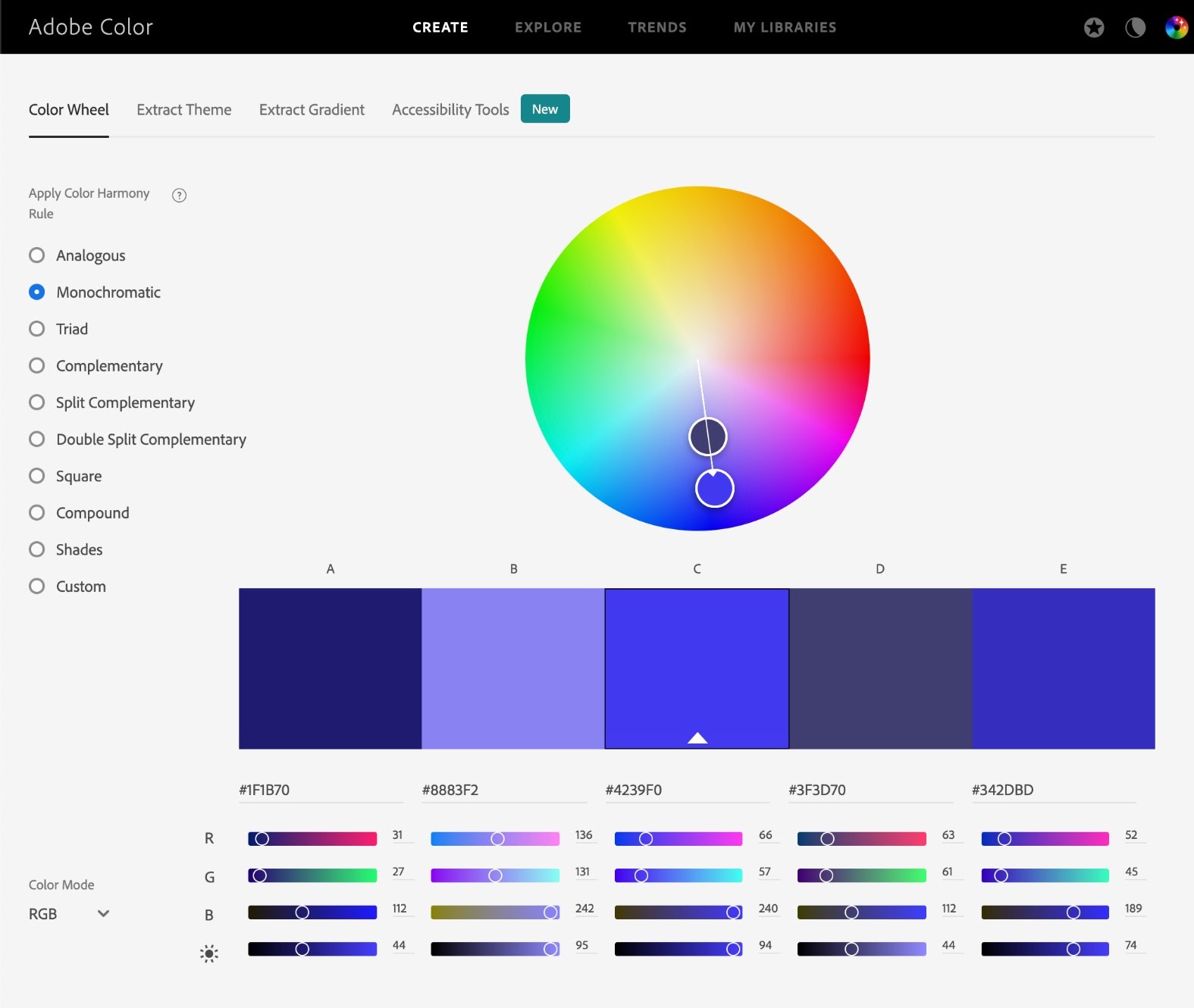The height and width of the screenshot is (1008, 1194).
Task: Toggle dark mode half-moon icon
Action: click(1135, 28)
